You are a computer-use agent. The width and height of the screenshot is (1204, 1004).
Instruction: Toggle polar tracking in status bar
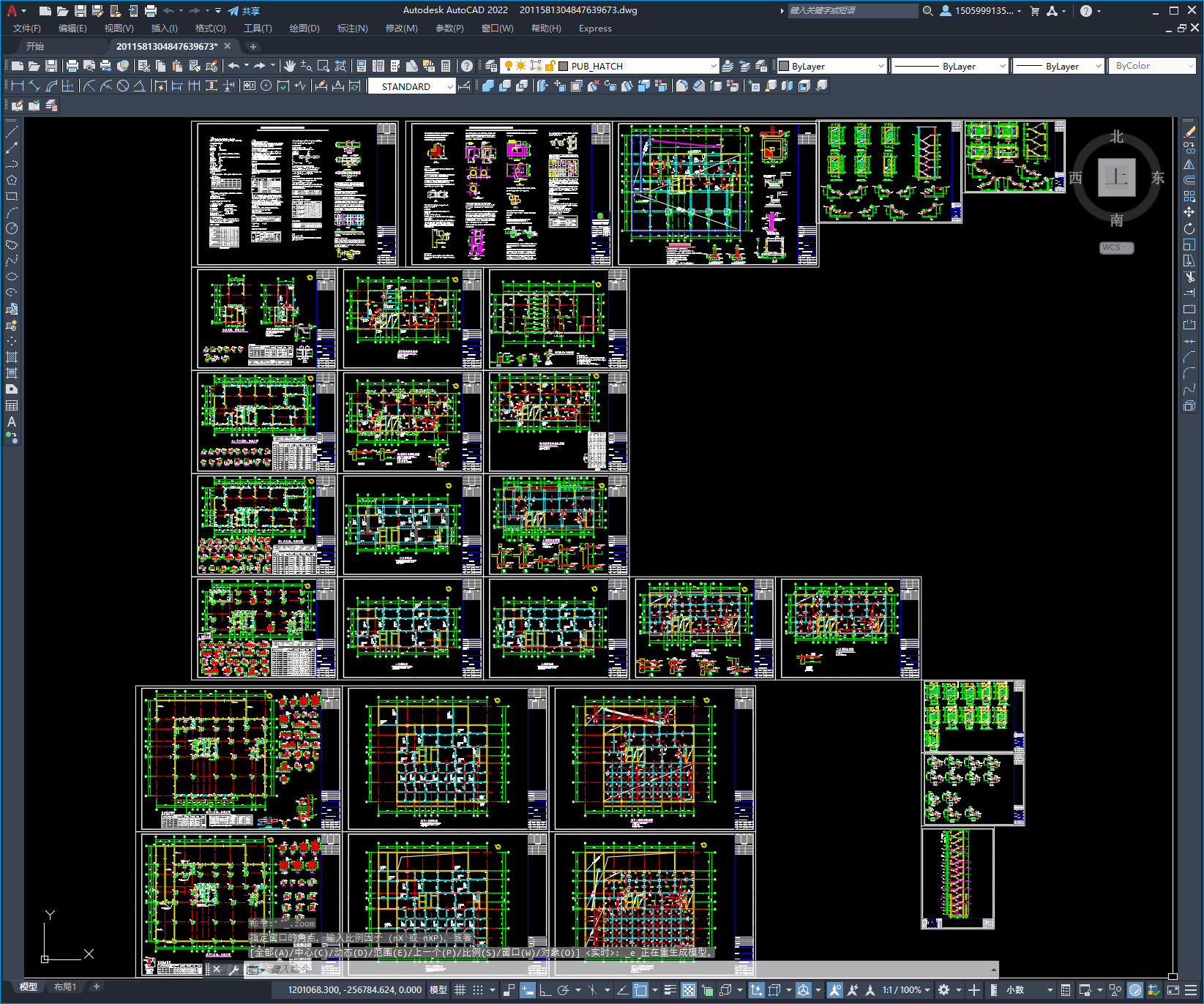563,990
